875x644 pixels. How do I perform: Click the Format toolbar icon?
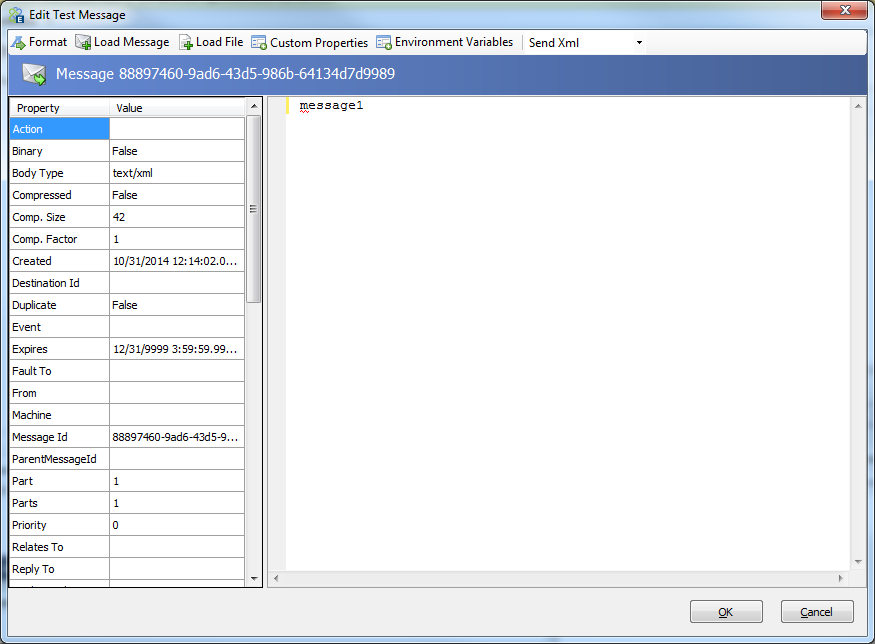(x=18, y=42)
